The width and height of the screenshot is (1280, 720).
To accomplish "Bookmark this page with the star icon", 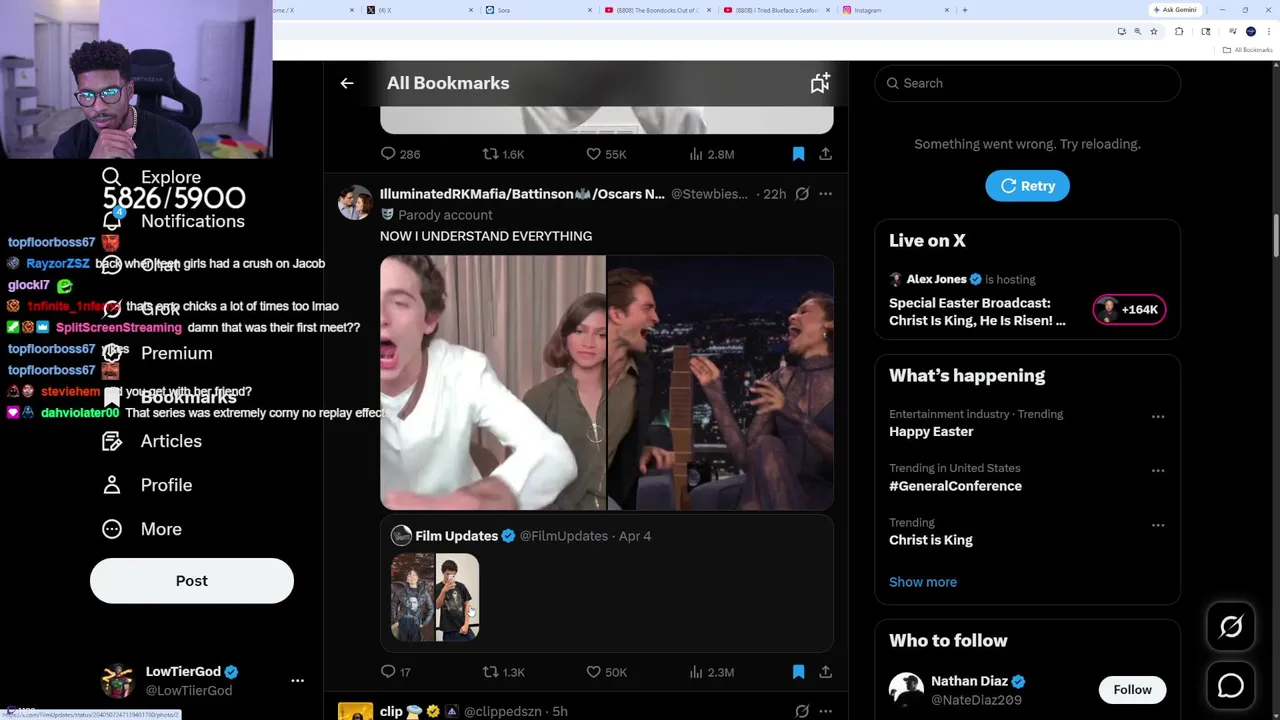I will (x=1154, y=32).
